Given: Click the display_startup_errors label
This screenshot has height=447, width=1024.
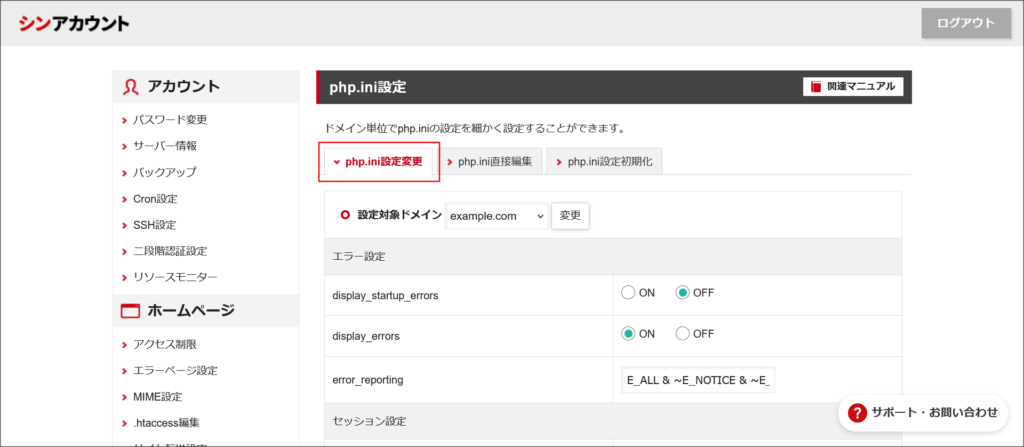Looking at the screenshot, I should pos(385,295).
